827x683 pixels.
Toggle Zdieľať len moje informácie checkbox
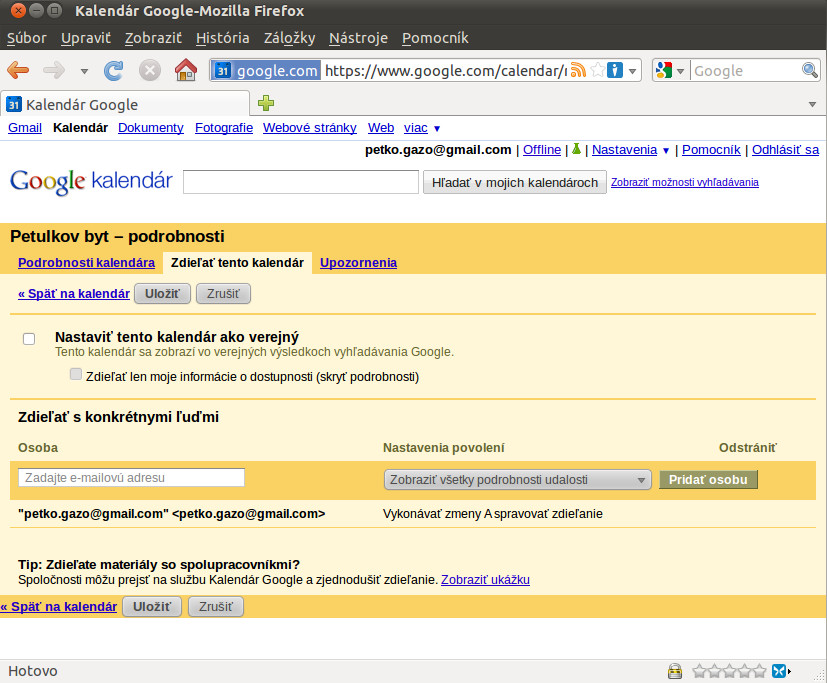(75, 374)
